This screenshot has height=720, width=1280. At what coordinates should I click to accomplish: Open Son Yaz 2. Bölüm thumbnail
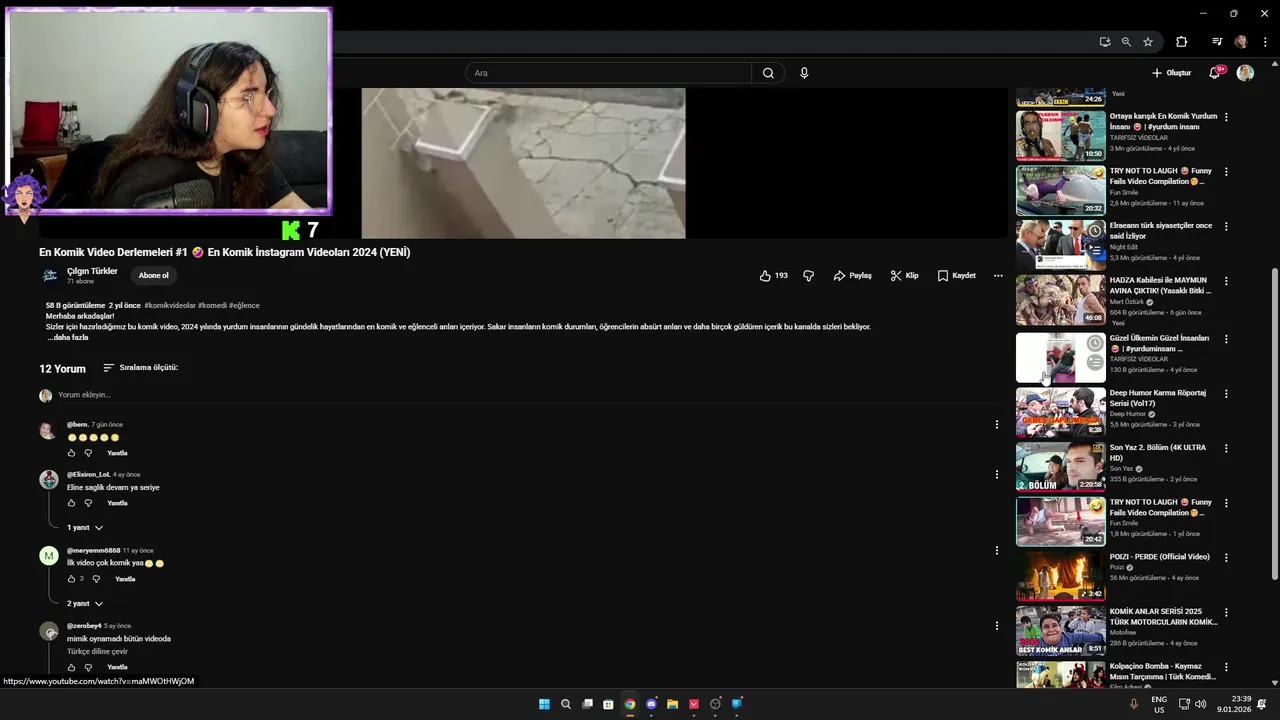[1061, 466]
